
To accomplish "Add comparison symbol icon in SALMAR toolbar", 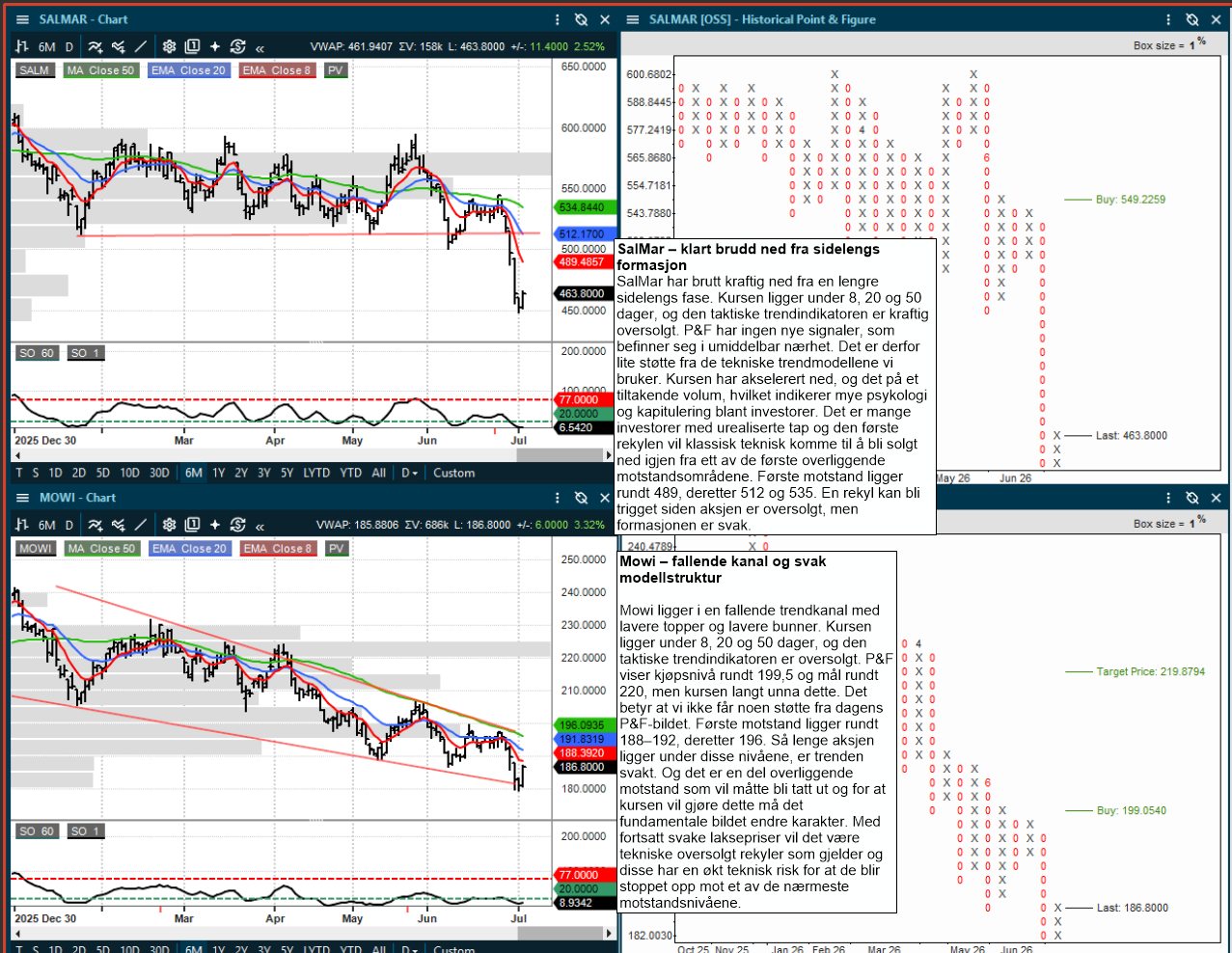I will pyautogui.click(x=118, y=46).
